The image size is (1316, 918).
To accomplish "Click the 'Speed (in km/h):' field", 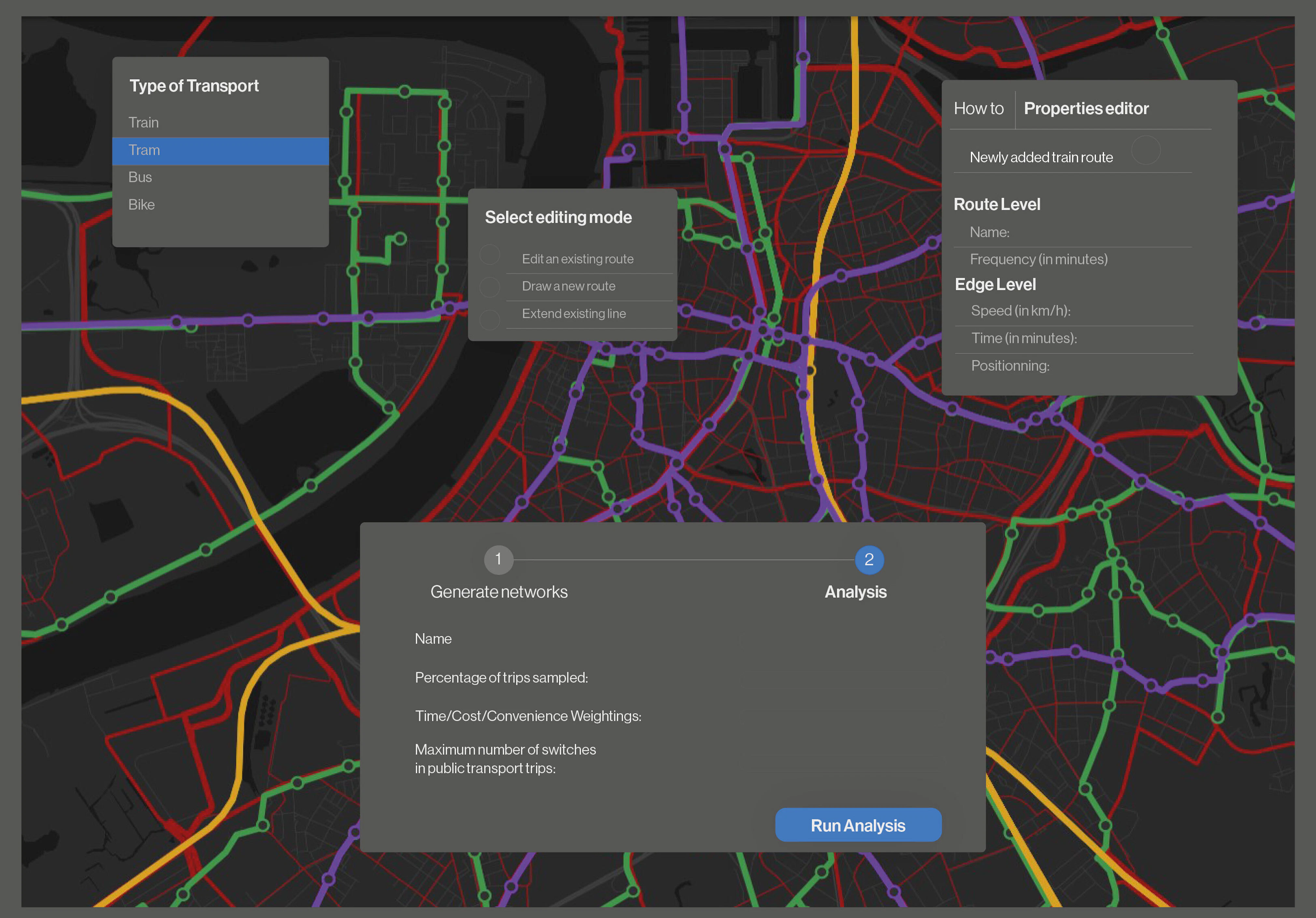I will tap(1074, 311).
